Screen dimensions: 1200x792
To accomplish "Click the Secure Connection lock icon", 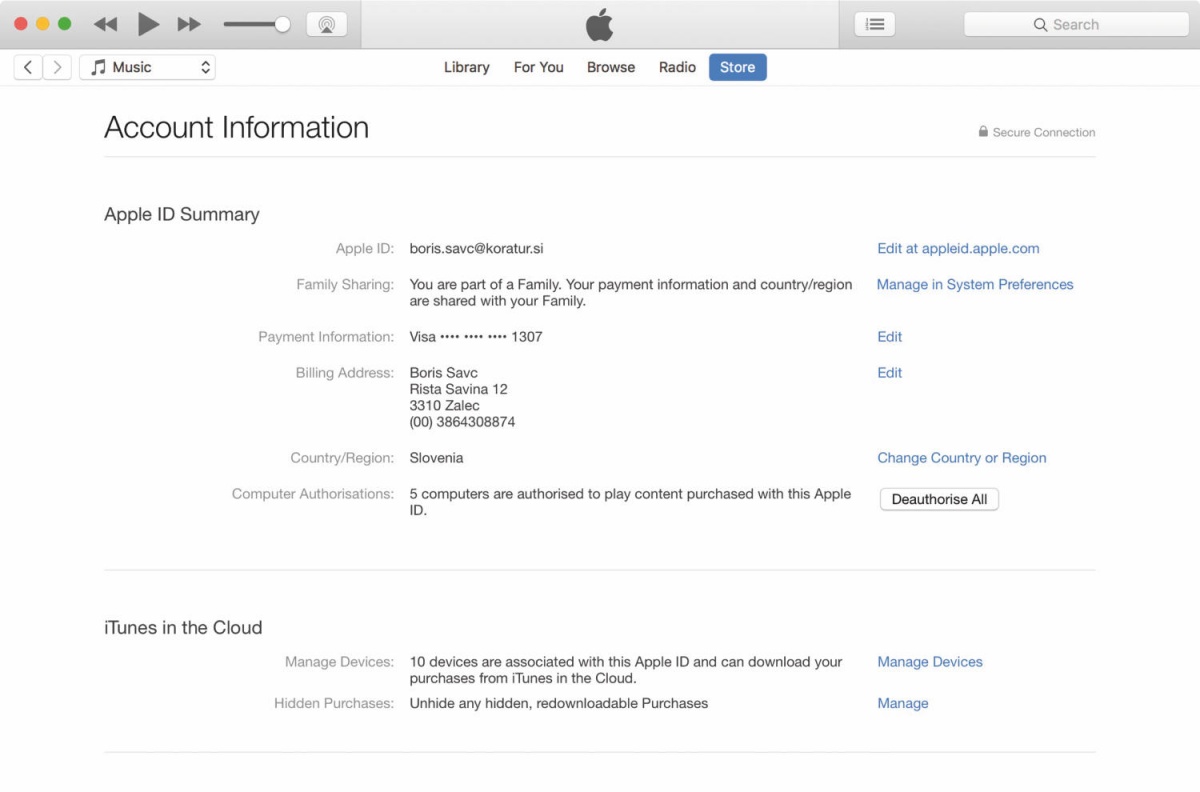I will point(983,131).
